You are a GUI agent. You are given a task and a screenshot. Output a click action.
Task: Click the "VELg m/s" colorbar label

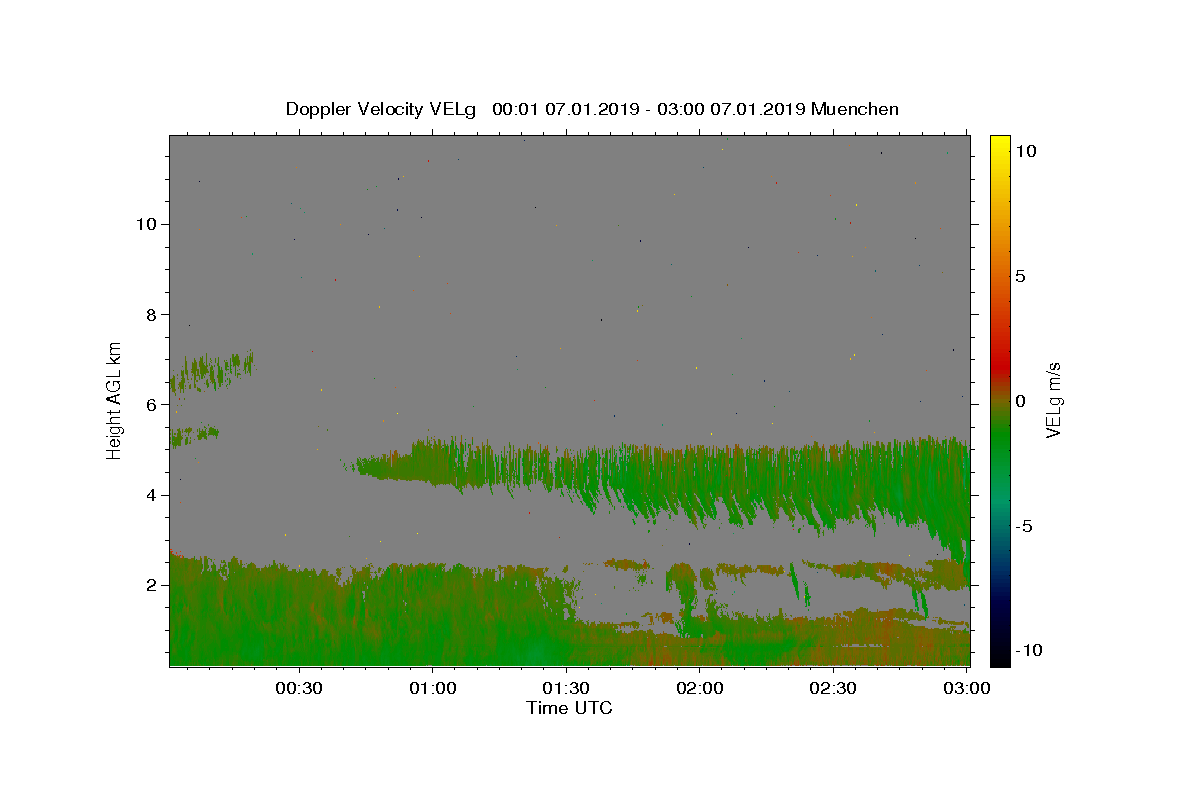coord(1053,400)
